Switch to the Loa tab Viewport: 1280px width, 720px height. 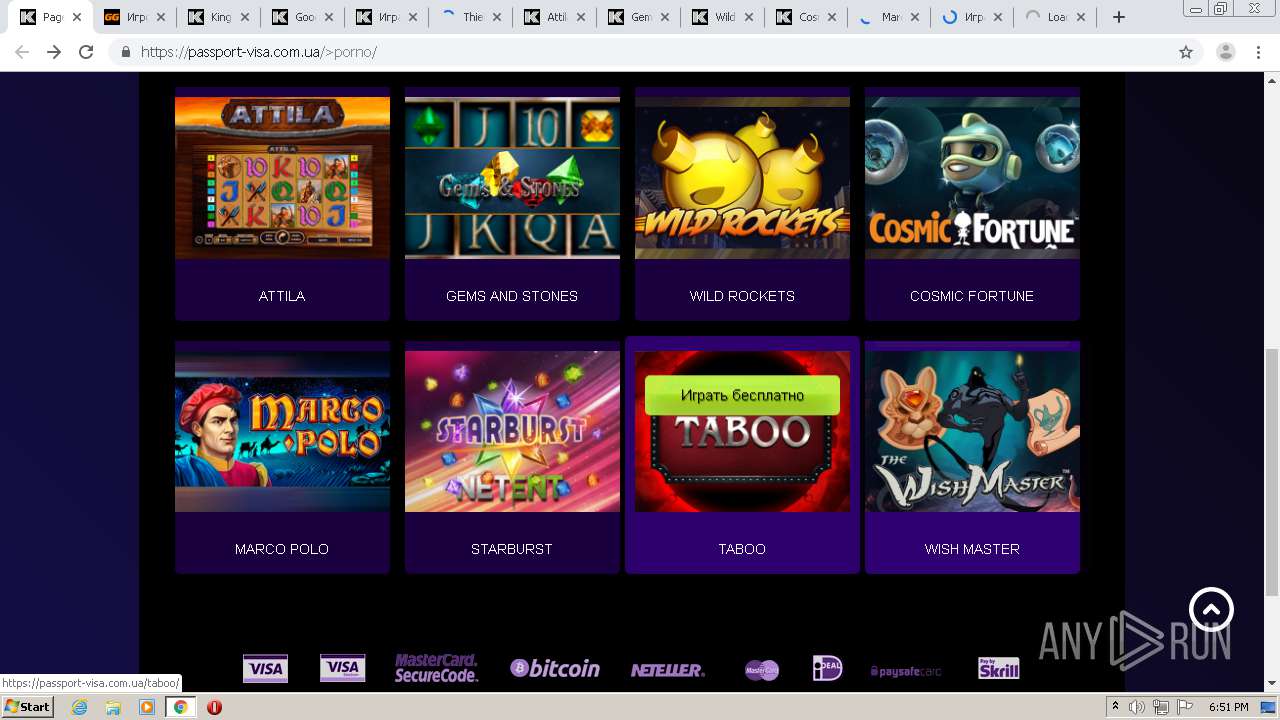tap(1056, 17)
